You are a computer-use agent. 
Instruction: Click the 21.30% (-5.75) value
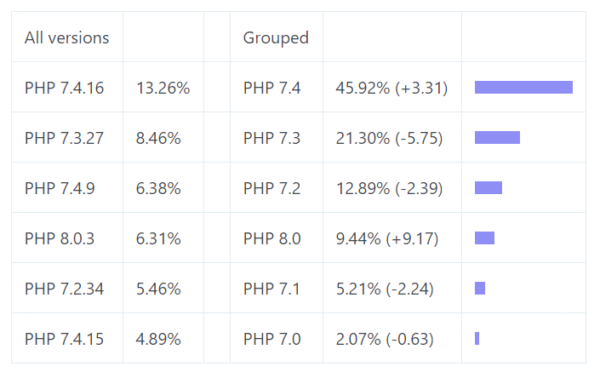(x=390, y=138)
